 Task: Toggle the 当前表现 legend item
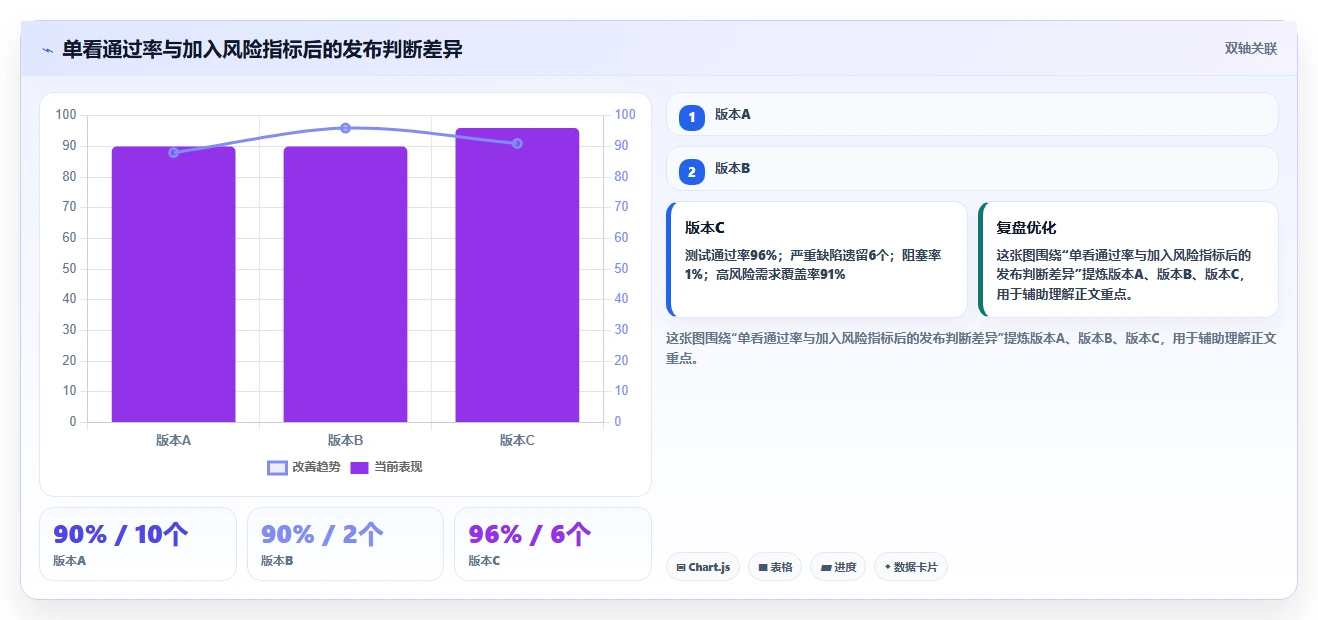(386, 467)
